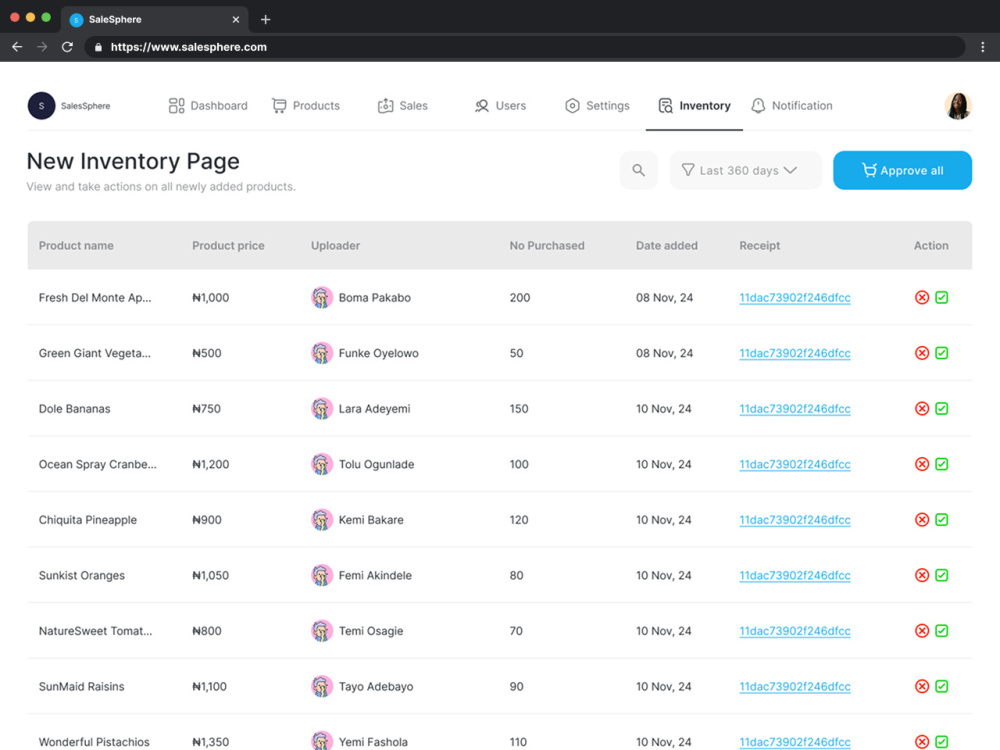Image resolution: width=1000 pixels, height=750 pixels.
Task: Click Femi Akindele's uploader avatar
Action: [322, 575]
